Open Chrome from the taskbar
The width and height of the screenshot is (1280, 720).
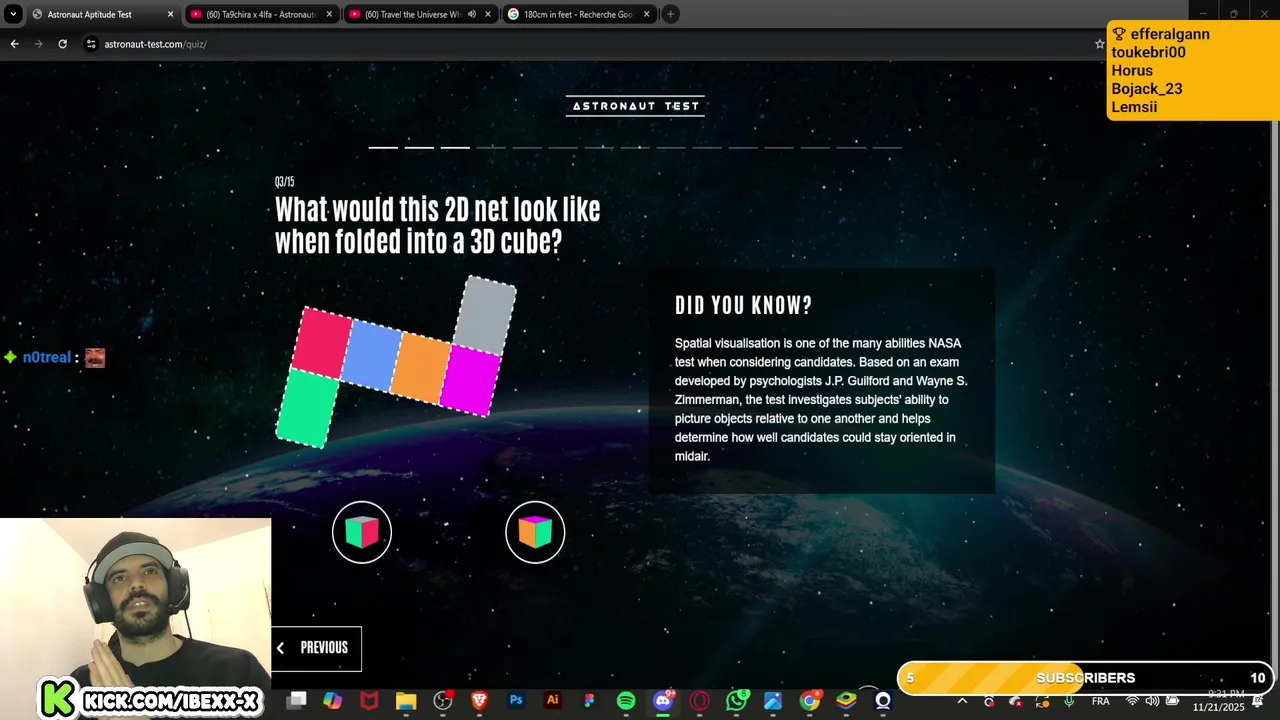coord(810,701)
